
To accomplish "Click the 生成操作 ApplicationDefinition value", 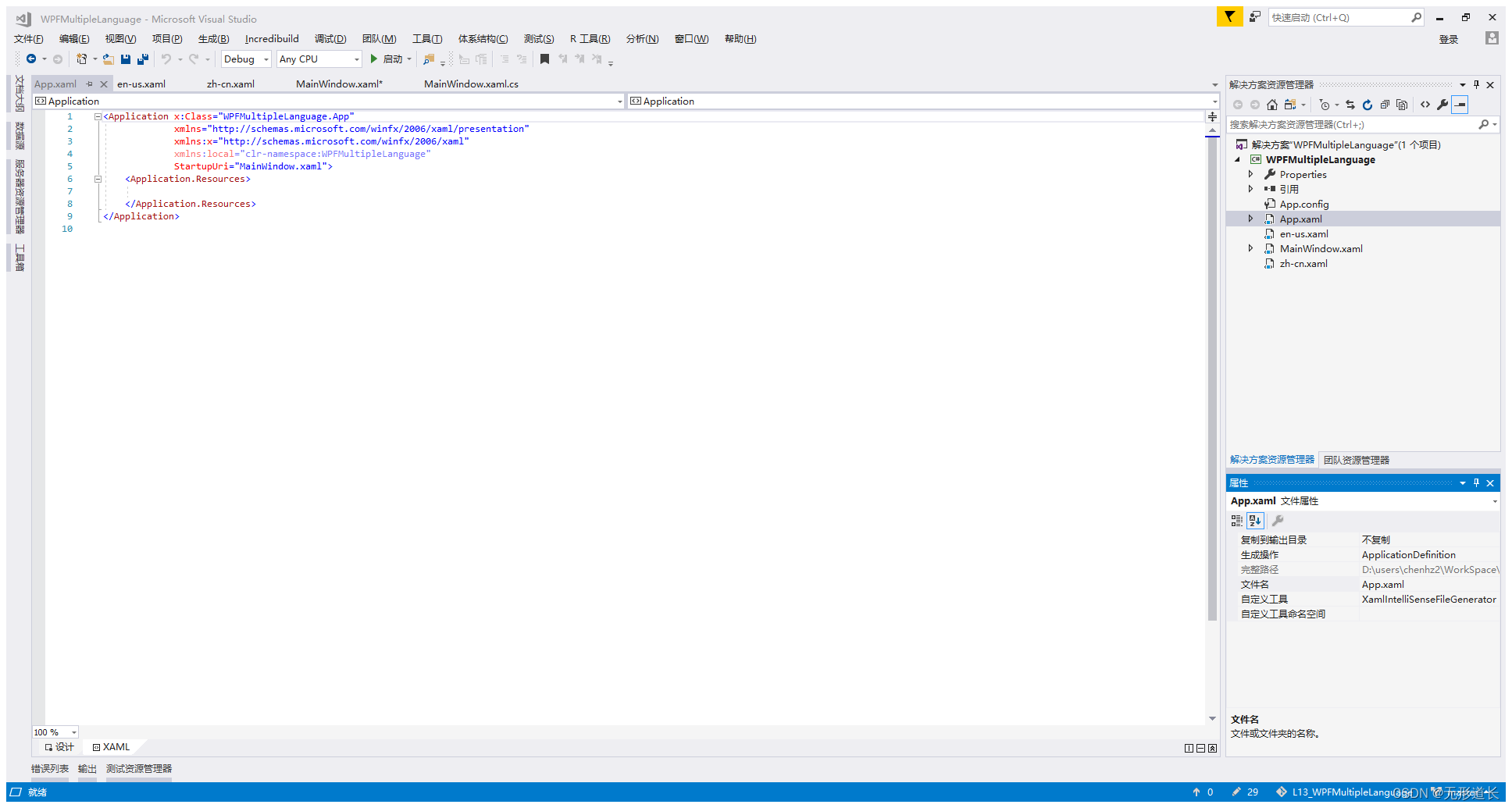I will pyautogui.click(x=1408, y=555).
